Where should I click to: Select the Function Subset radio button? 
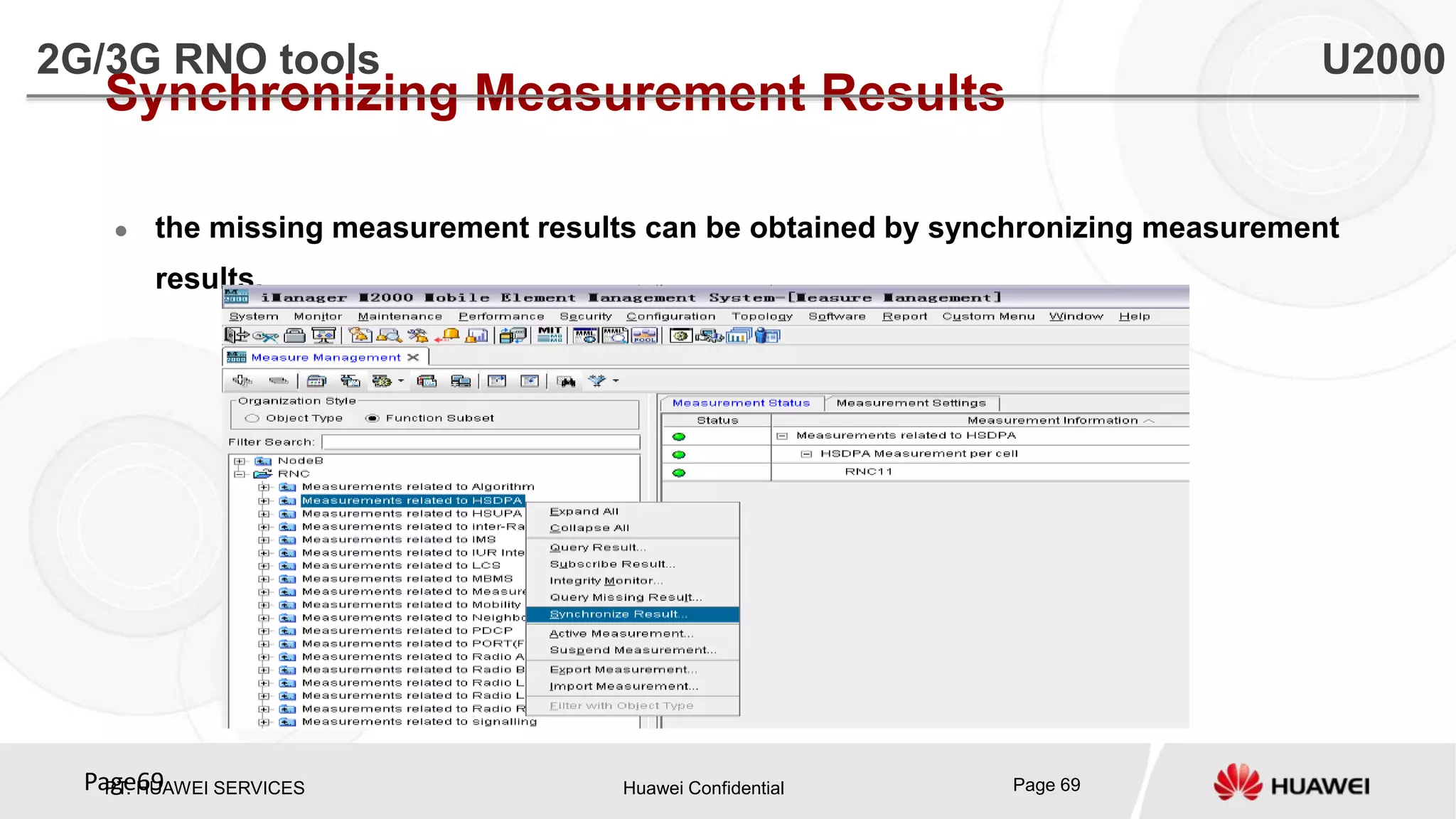(x=372, y=418)
